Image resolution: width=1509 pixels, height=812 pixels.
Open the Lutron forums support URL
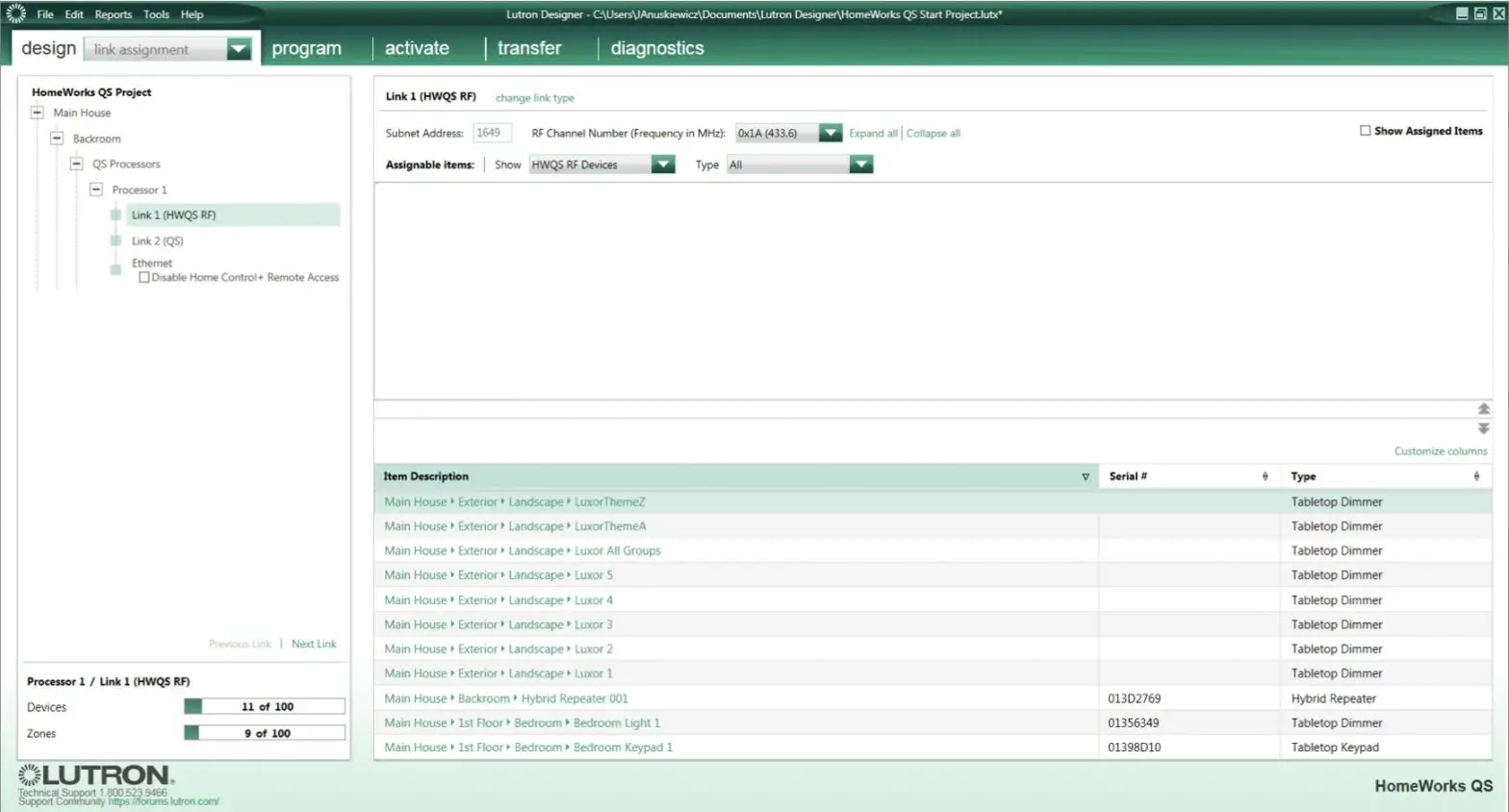[x=164, y=801]
